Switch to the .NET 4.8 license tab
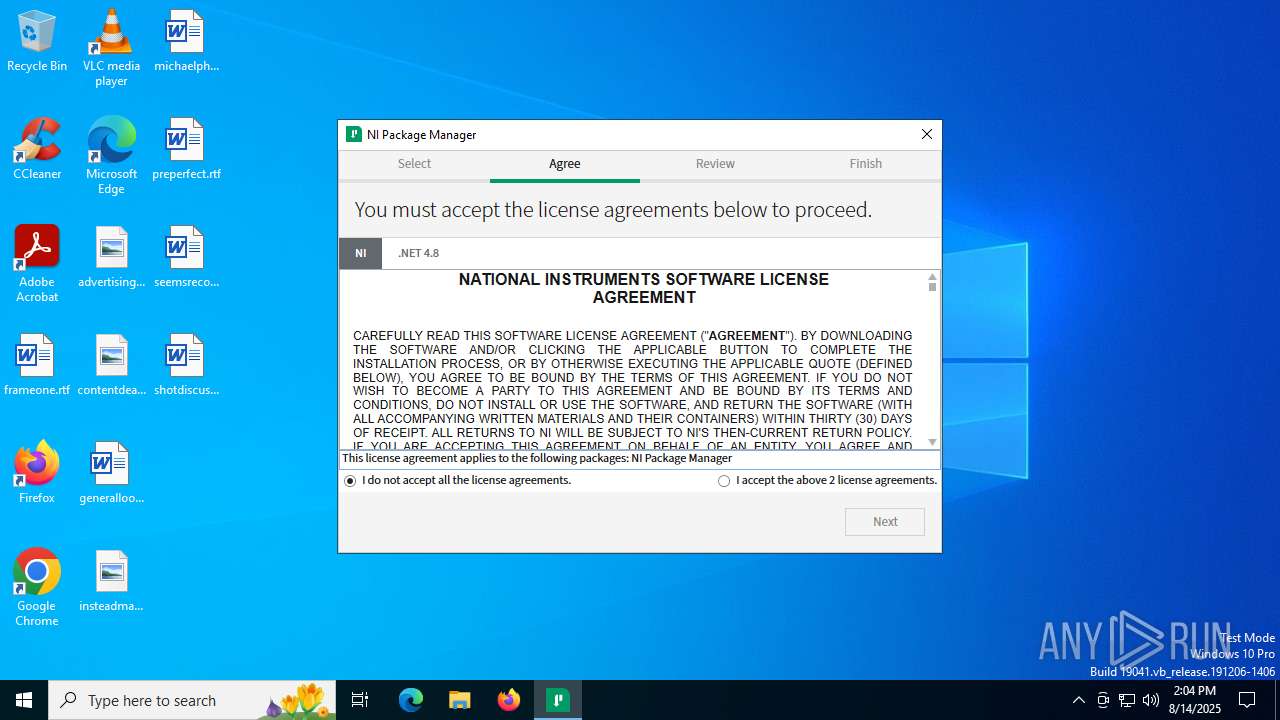The width and height of the screenshot is (1280, 720). [418, 254]
